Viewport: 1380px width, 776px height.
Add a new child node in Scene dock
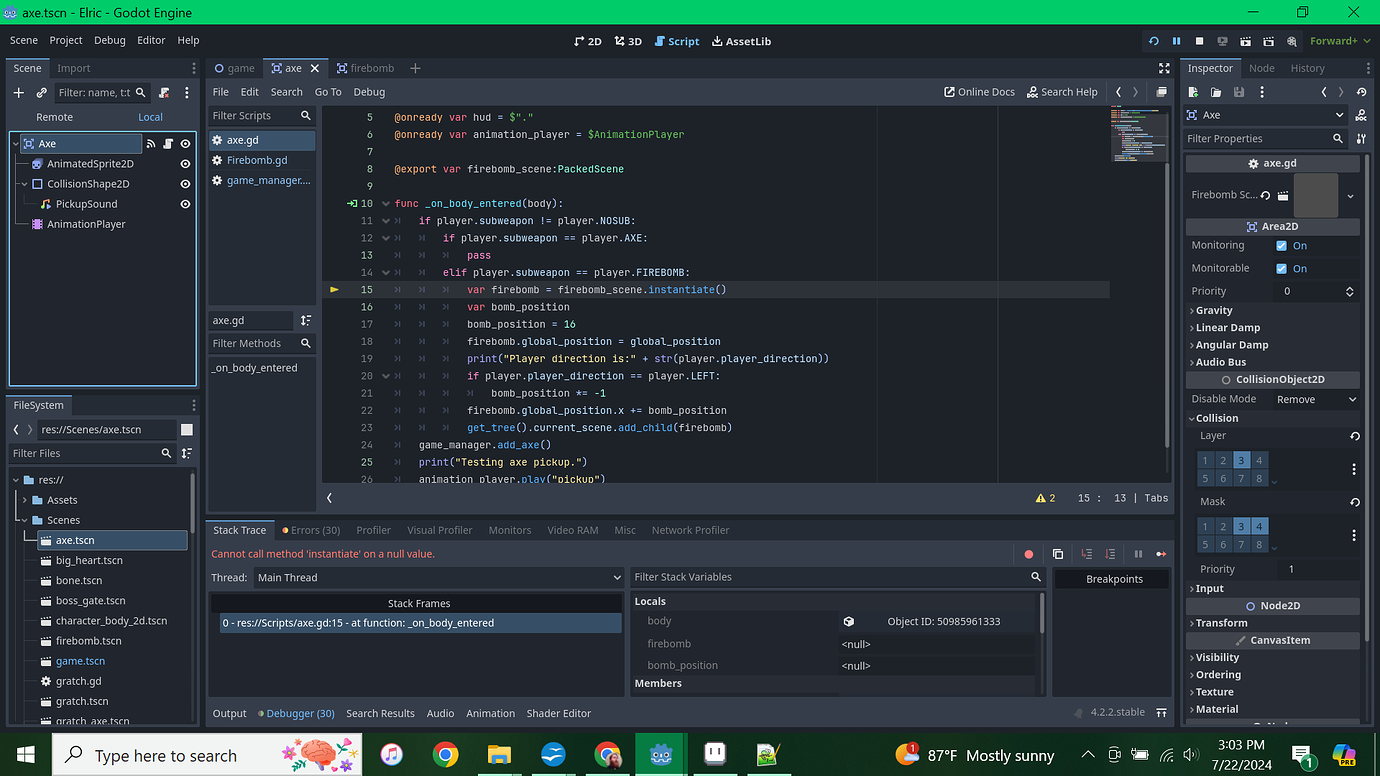[x=17, y=92]
